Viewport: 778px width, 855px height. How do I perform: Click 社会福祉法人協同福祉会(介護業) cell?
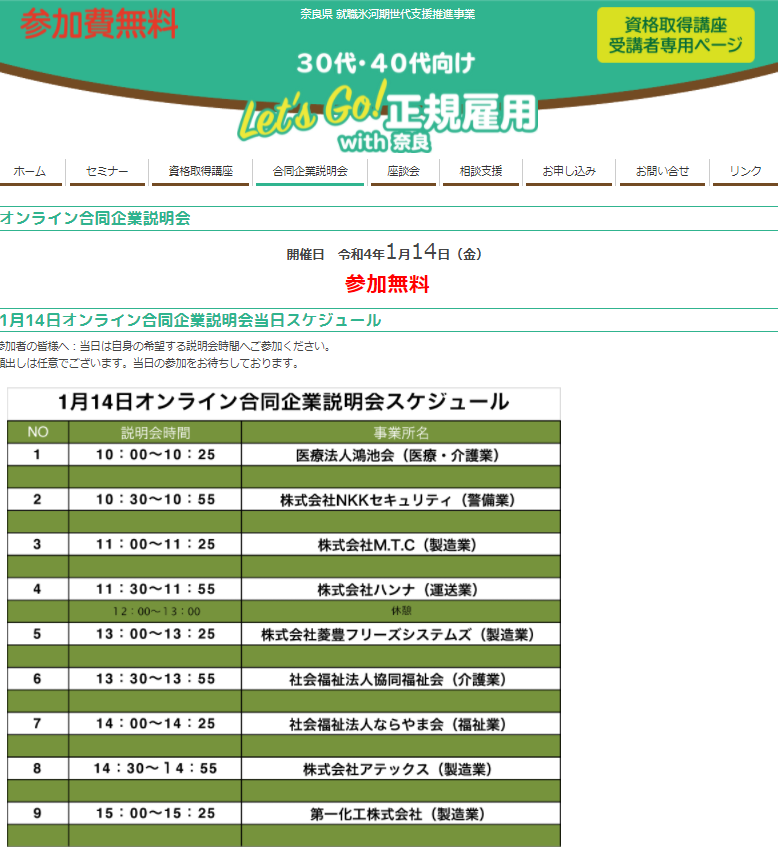click(x=401, y=679)
